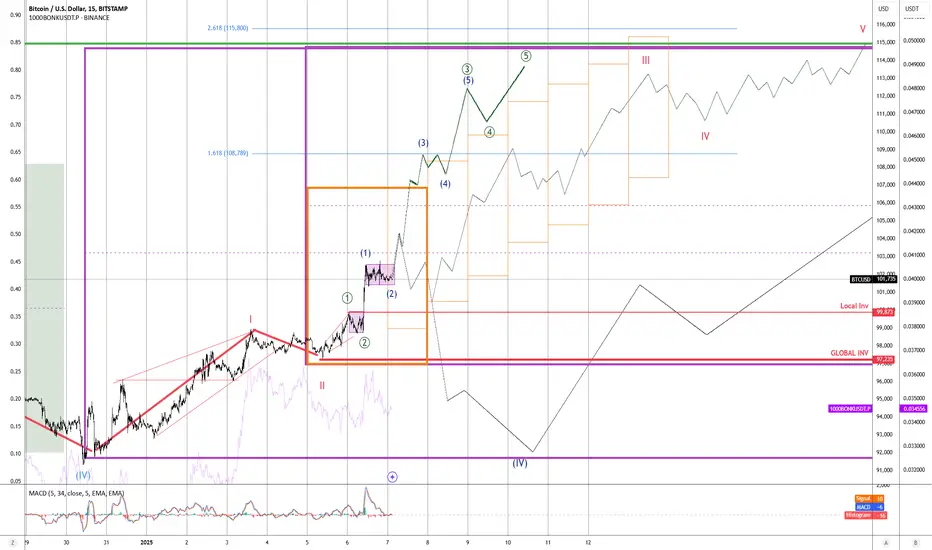
Task: Select the green circled 4 wave label
Action: pos(489,132)
